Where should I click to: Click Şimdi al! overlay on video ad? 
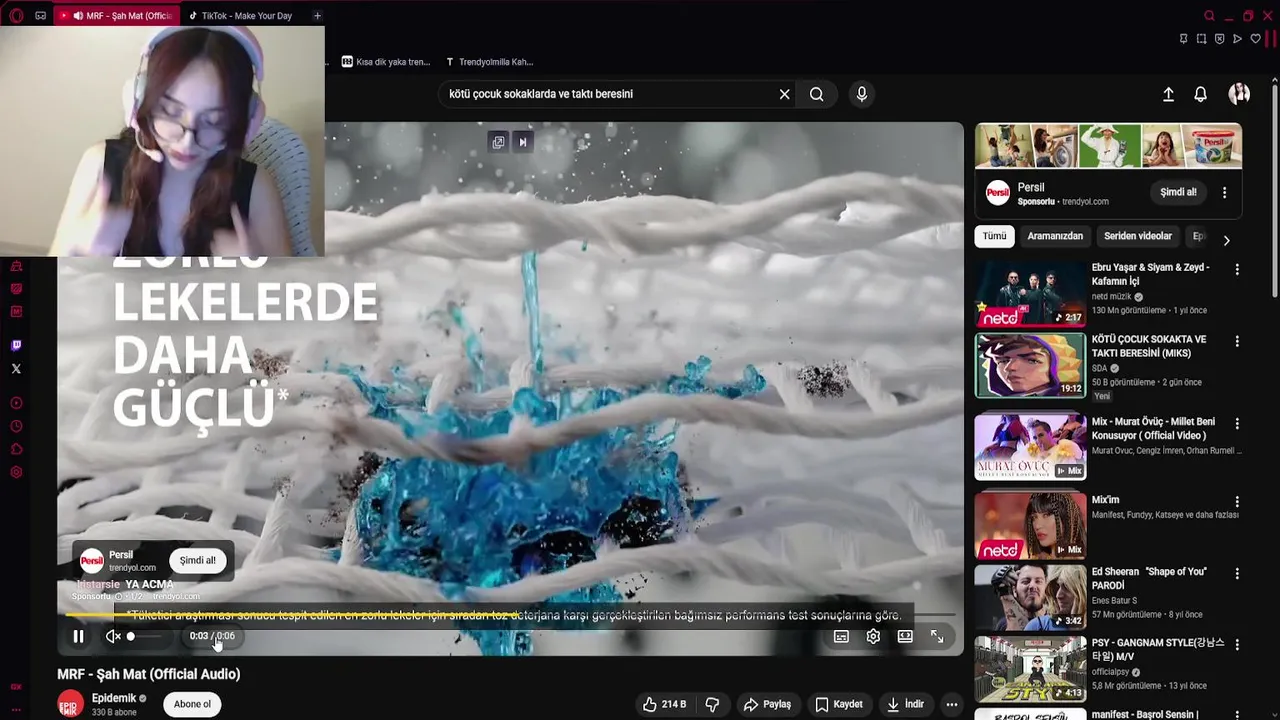[197, 561]
